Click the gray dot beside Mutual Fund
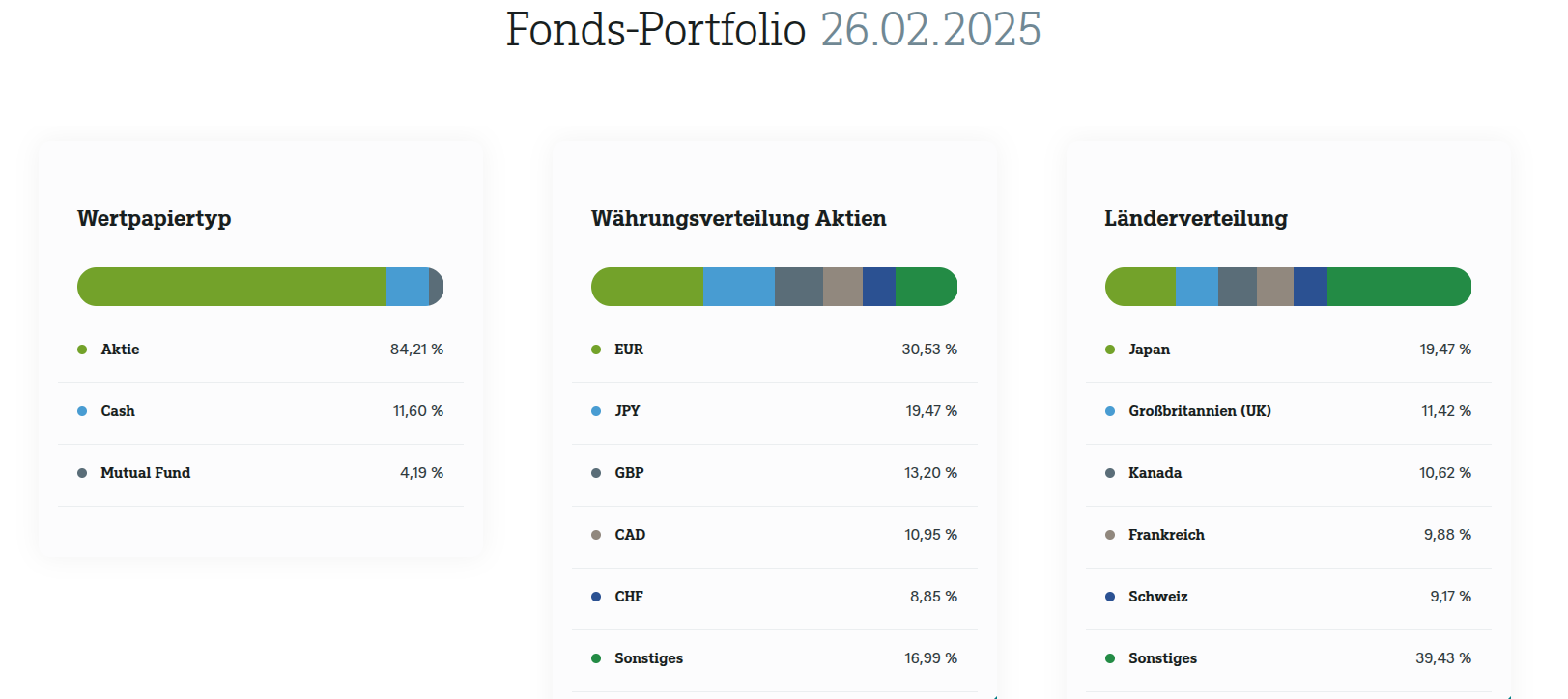The height and width of the screenshot is (699, 1568). tap(82, 473)
